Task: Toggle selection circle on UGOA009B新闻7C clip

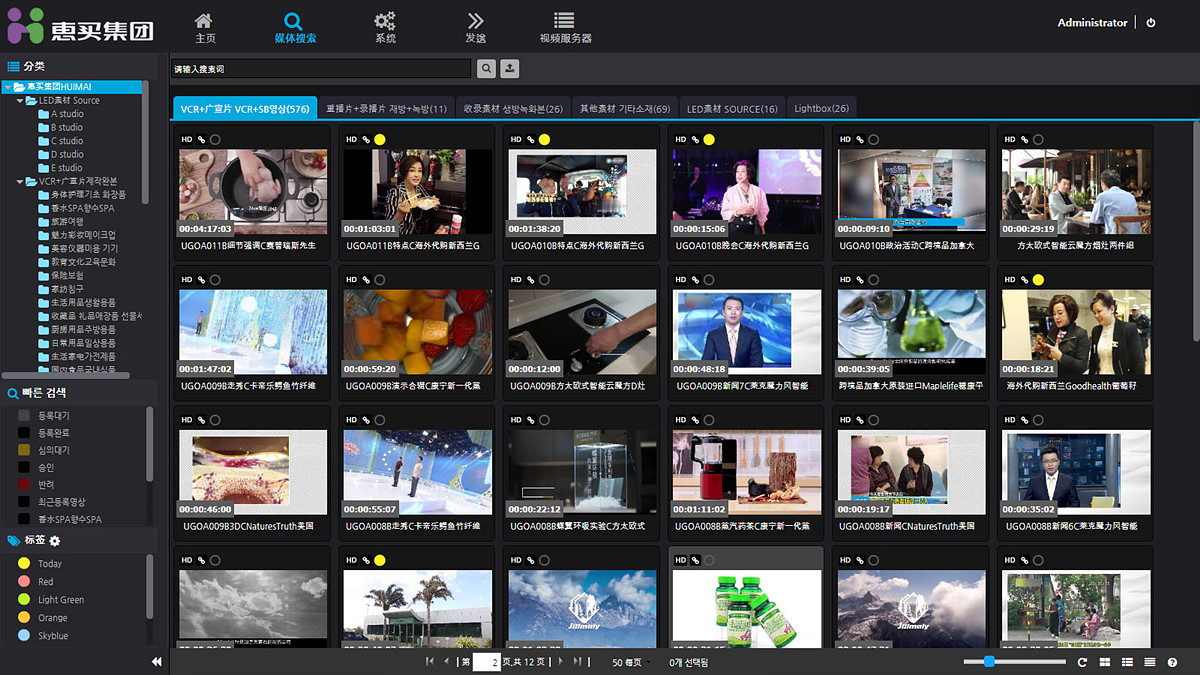Action: (709, 280)
